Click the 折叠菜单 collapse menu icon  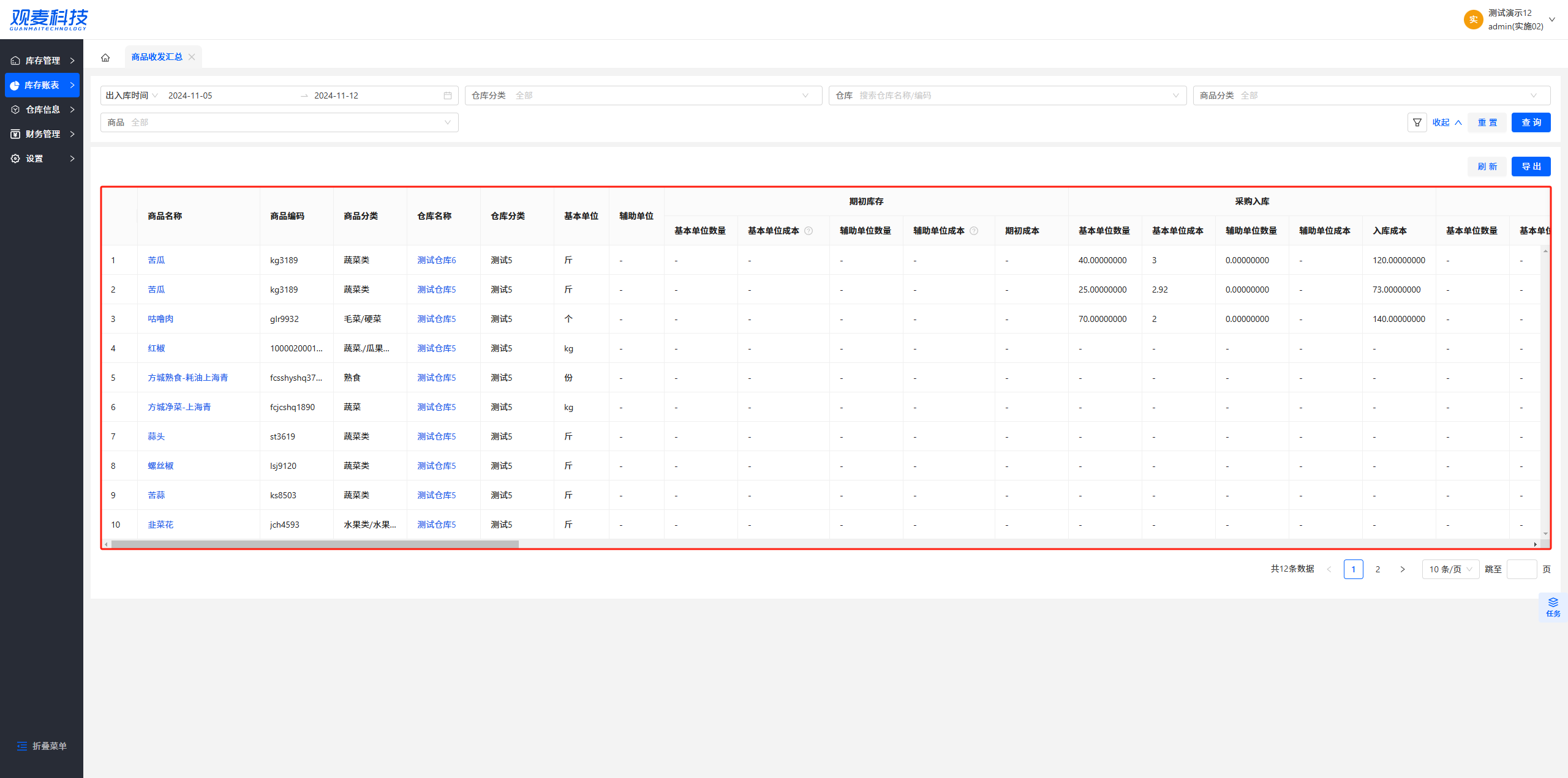22,746
